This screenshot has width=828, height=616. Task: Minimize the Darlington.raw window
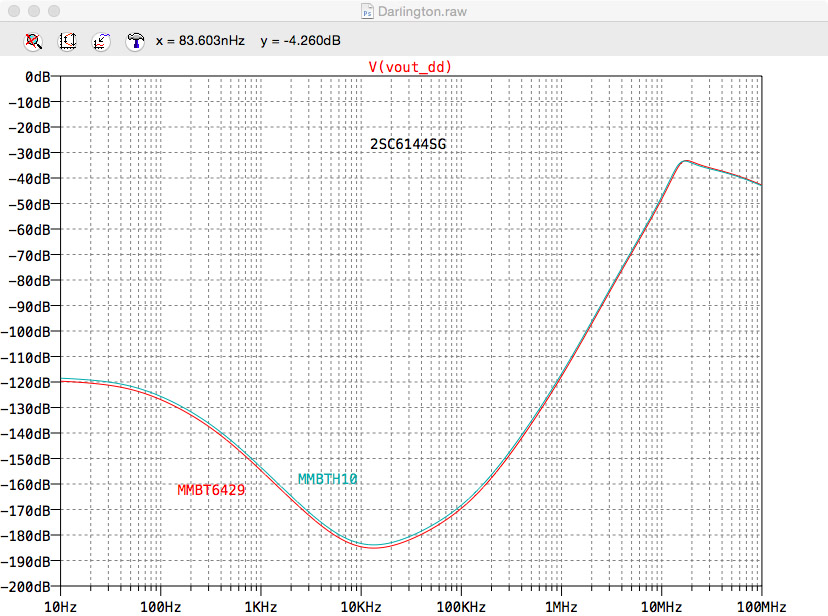(34, 11)
